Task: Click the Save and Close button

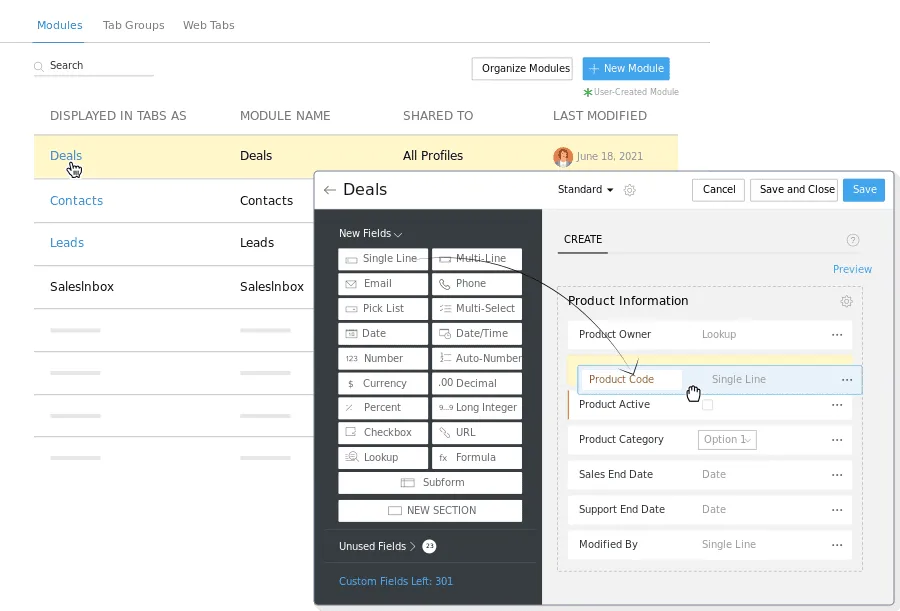Action: (796, 190)
